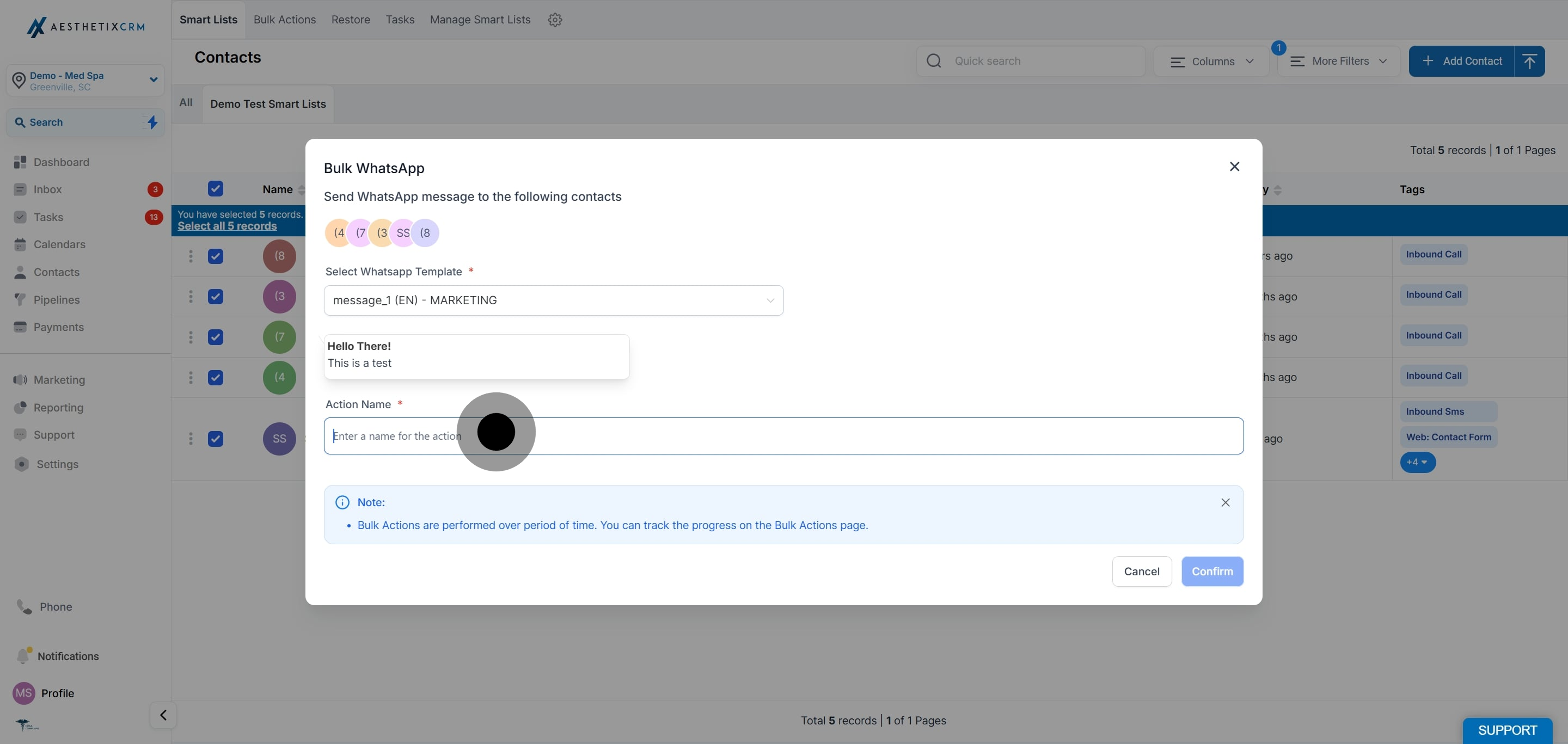Image resolution: width=1568 pixels, height=744 pixels.
Task: Open the Manage Smart Lists tab
Action: (480, 20)
